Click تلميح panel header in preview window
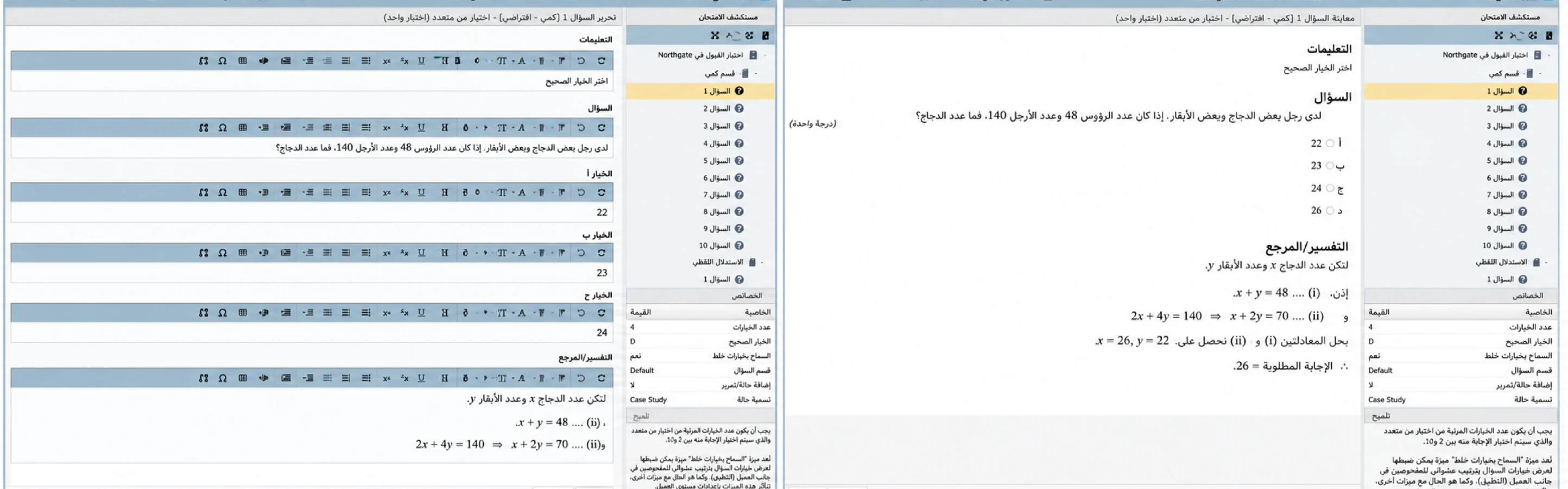The width and height of the screenshot is (1568, 489). 1461,416
